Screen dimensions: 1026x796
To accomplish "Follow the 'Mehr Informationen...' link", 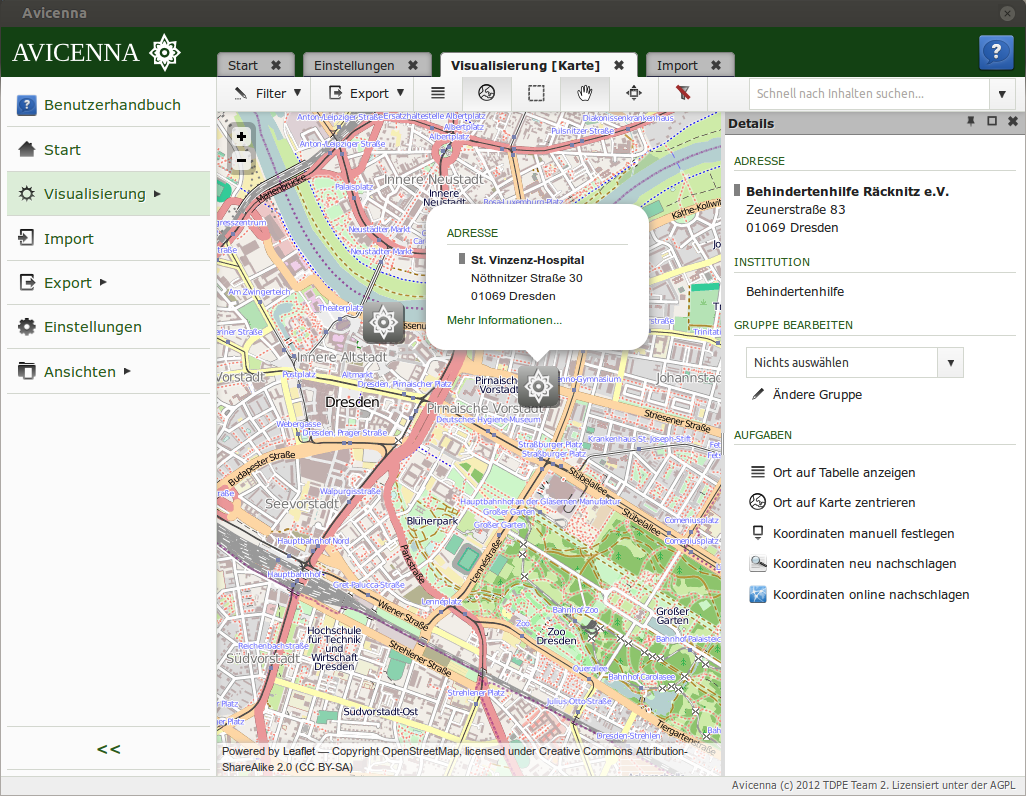I will [x=504, y=320].
